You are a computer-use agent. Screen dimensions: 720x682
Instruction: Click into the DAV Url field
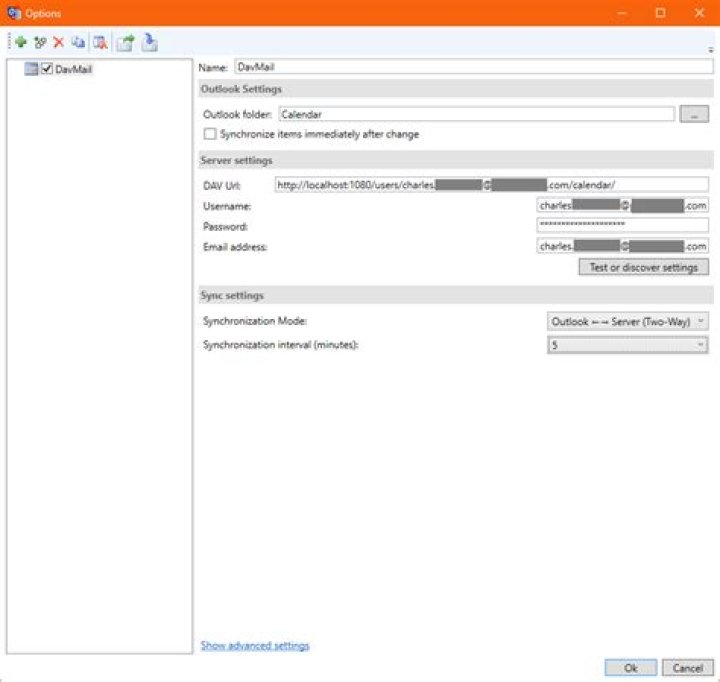491,185
